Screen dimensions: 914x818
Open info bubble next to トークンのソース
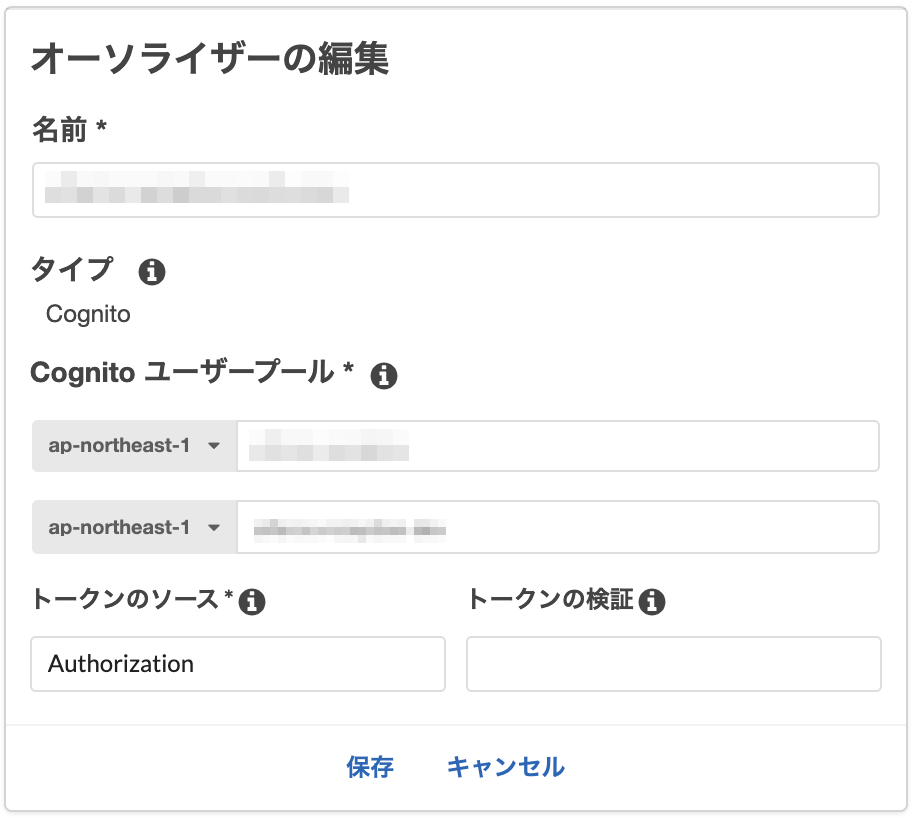[x=255, y=602]
